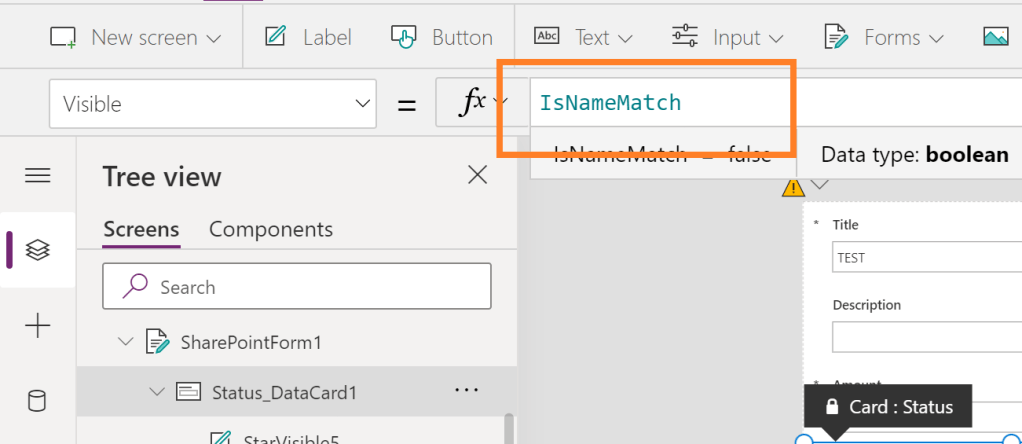The height and width of the screenshot is (444, 1022).
Task: Open the Visible property selector
Action: click(213, 104)
